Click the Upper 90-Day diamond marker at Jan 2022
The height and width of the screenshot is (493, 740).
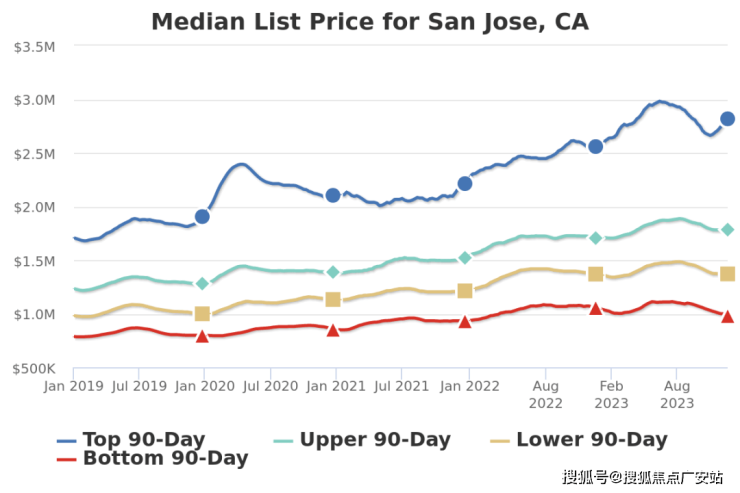465,258
